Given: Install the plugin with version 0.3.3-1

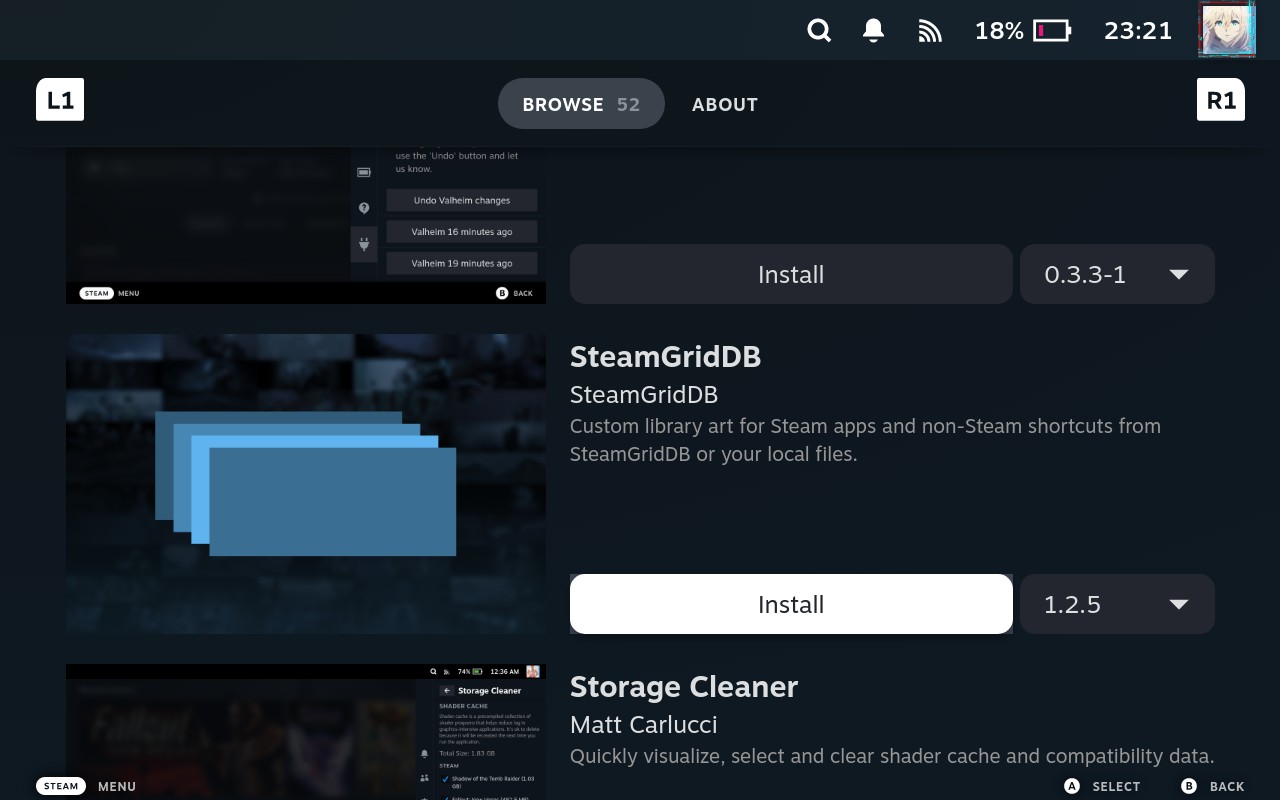Looking at the screenshot, I should point(791,274).
